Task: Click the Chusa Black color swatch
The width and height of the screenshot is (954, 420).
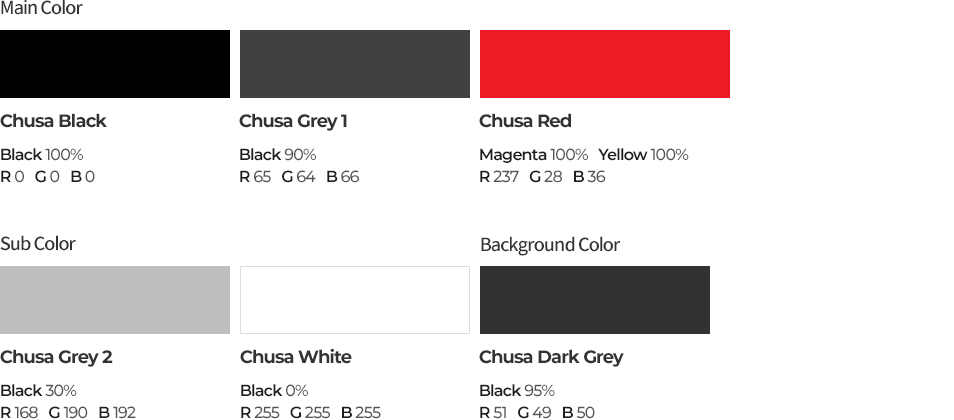Action: pos(115,64)
